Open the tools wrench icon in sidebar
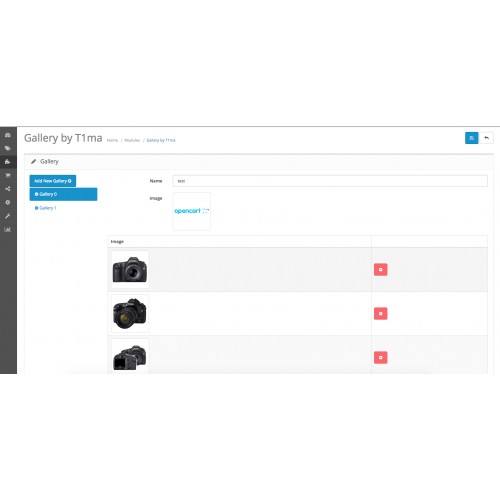Screen dimensions: 500x500 point(8,216)
